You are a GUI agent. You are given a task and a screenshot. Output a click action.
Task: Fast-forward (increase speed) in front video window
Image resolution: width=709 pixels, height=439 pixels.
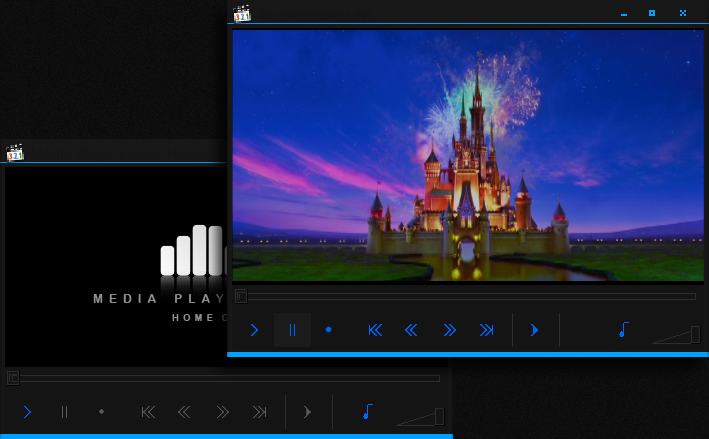point(449,330)
